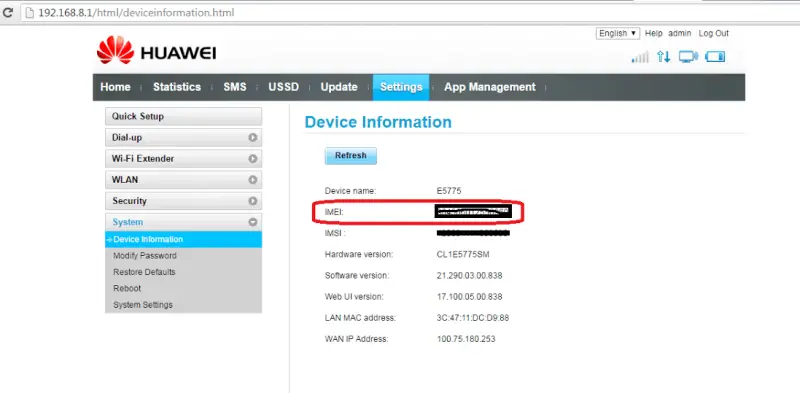The height and width of the screenshot is (393, 800).
Task: Click the Help link
Action: 654,33
